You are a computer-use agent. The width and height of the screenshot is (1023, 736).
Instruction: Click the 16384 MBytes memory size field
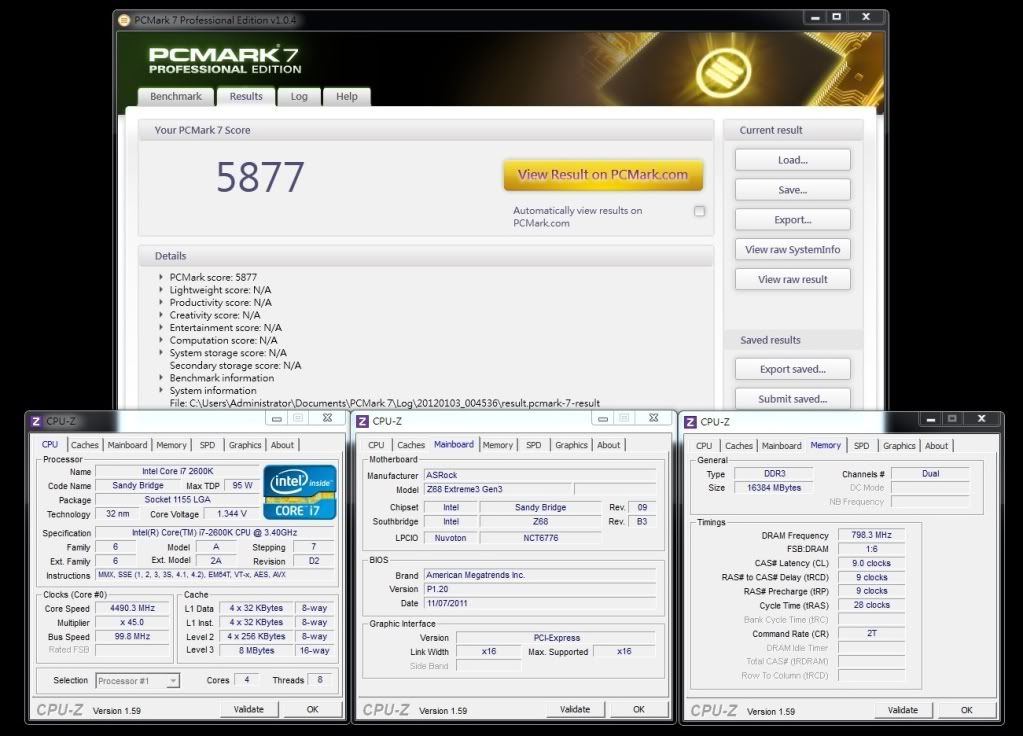coord(774,488)
